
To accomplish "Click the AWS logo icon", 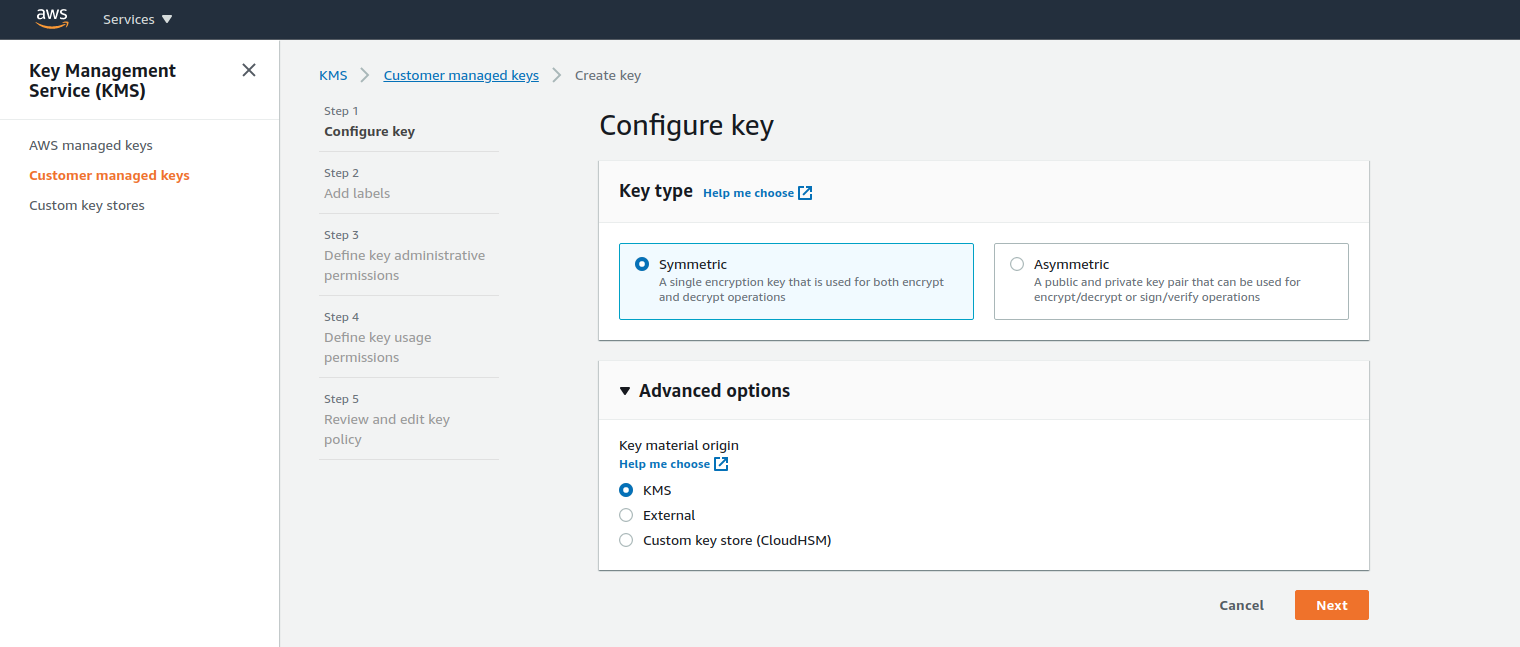I will click(x=52, y=18).
